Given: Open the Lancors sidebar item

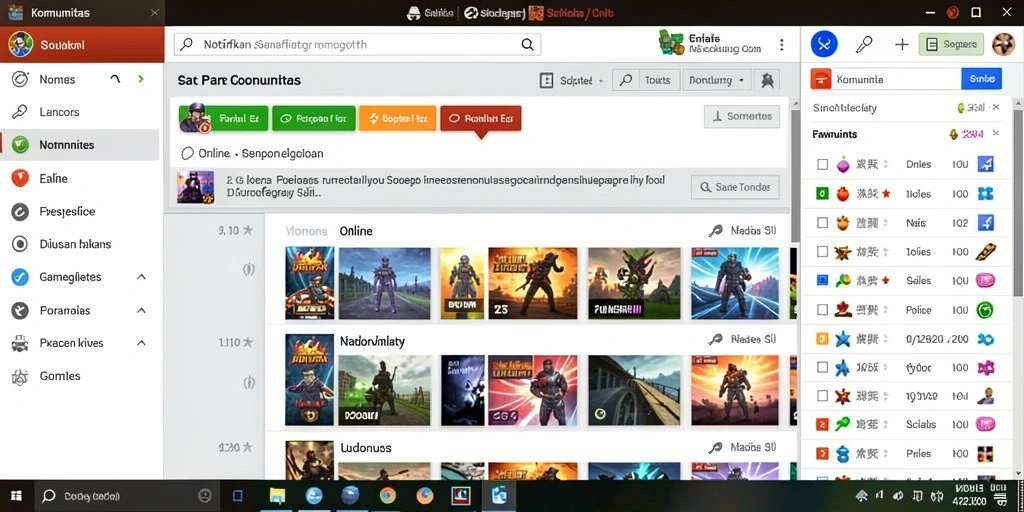Looking at the screenshot, I should [80, 112].
